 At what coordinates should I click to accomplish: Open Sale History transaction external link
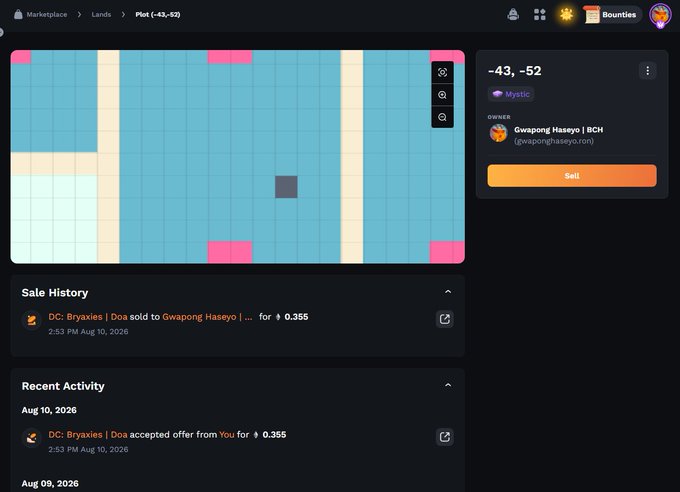click(x=445, y=319)
